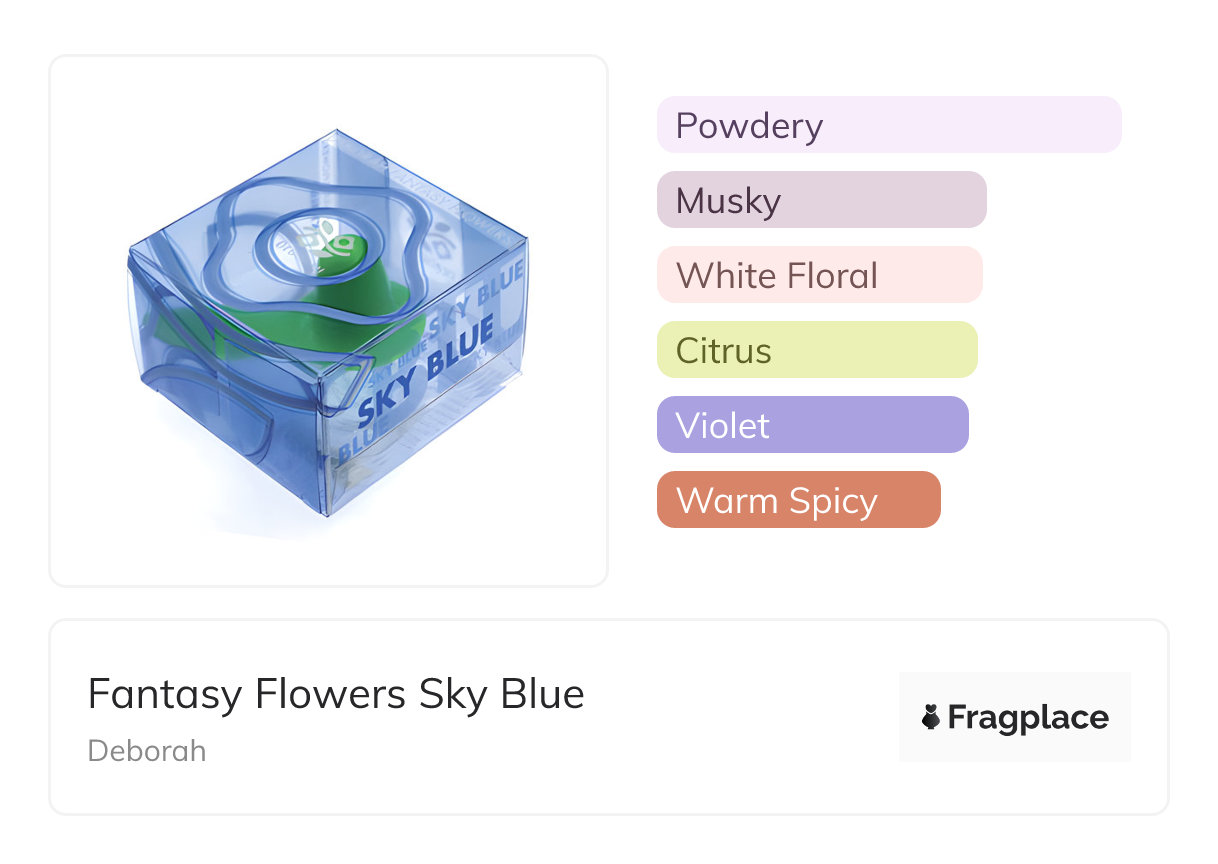The width and height of the screenshot is (1218, 864).
Task: Click the Warm Spicy accord bar
Action: pyautogui.click(x=798, y=500)
